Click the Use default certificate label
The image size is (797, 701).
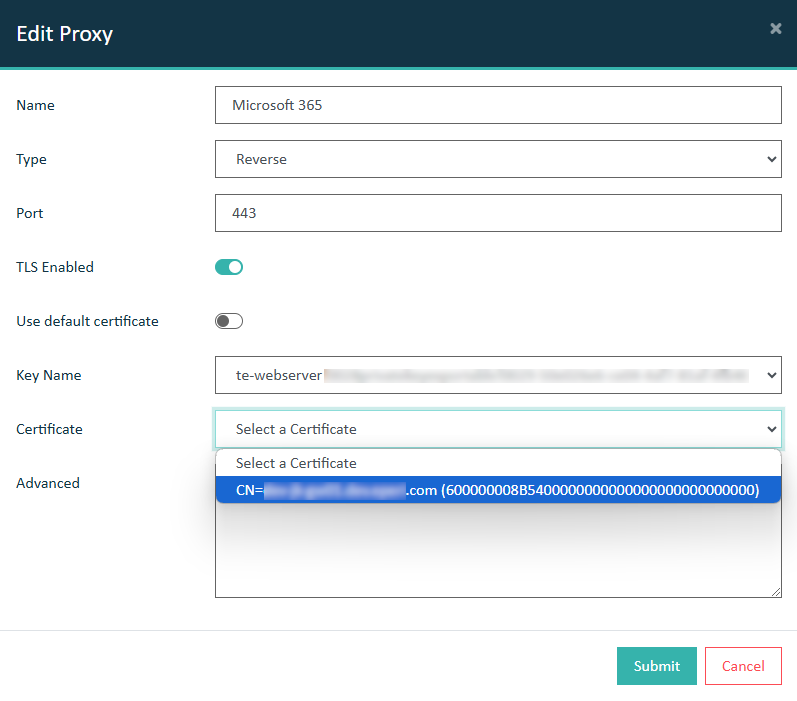[x=87, y=321]
